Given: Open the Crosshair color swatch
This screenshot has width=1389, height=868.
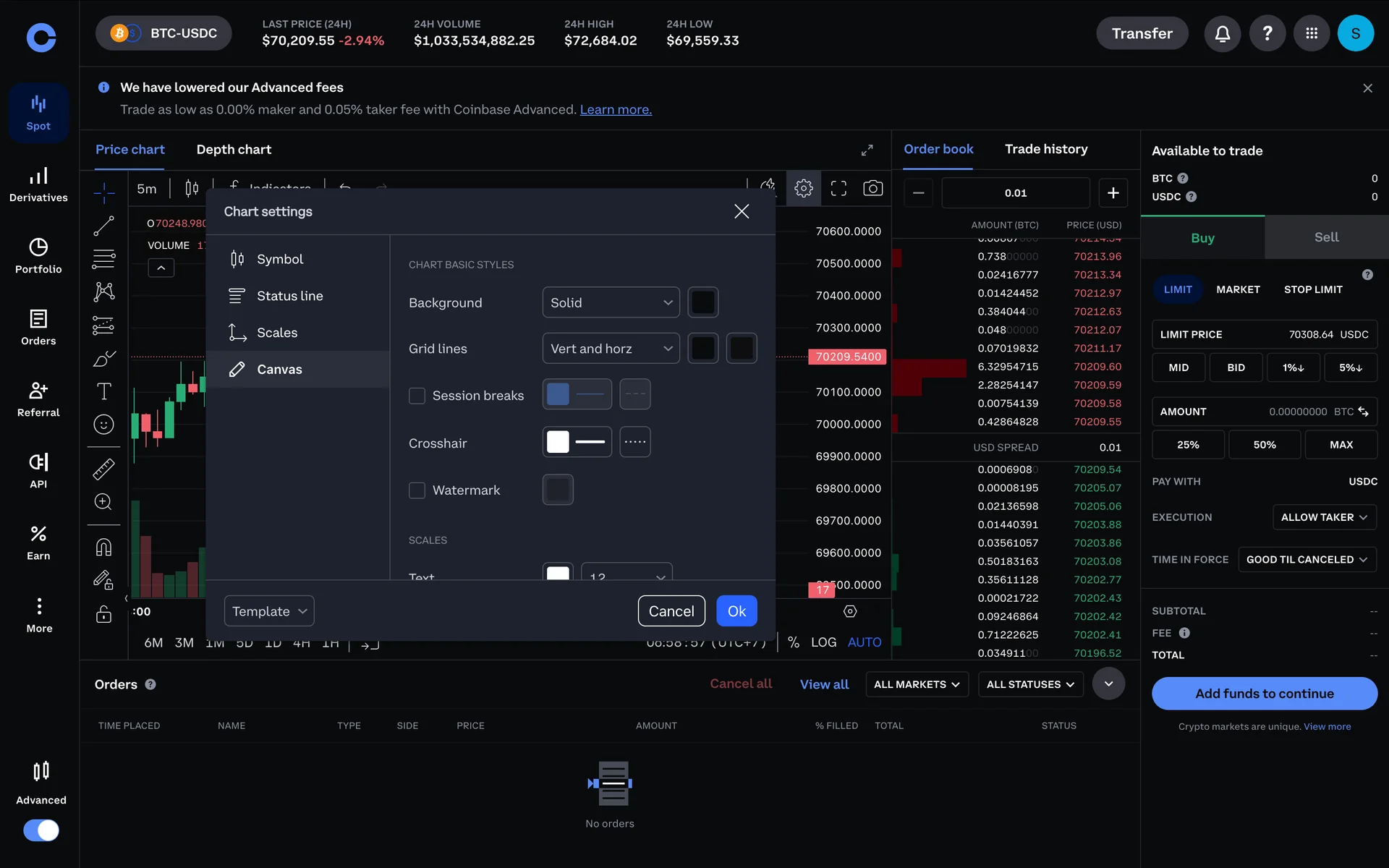Looking at the screenshot, I should click(x=558, y=442).
